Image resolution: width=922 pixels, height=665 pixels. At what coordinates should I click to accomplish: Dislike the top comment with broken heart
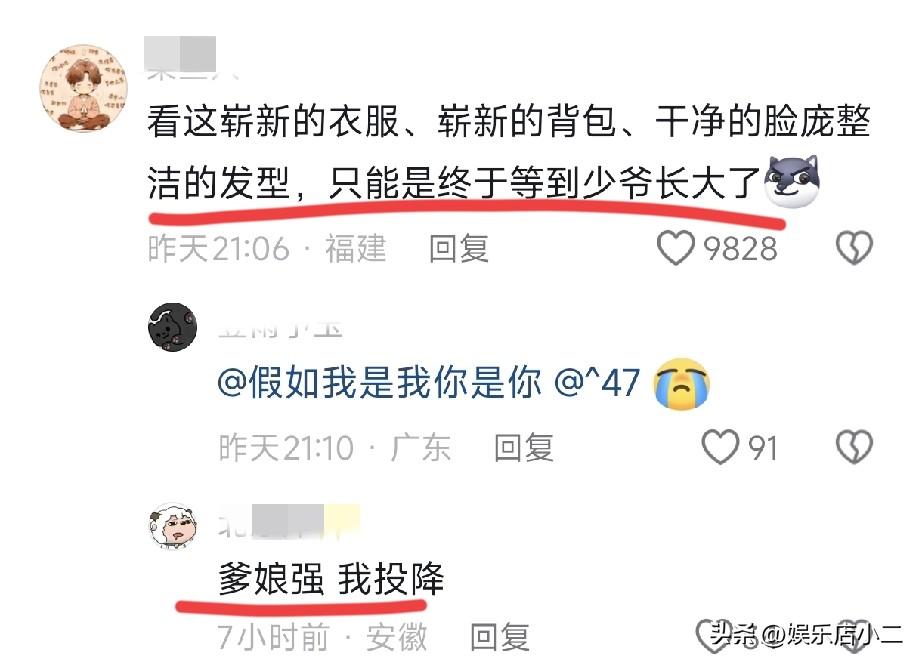854,248
